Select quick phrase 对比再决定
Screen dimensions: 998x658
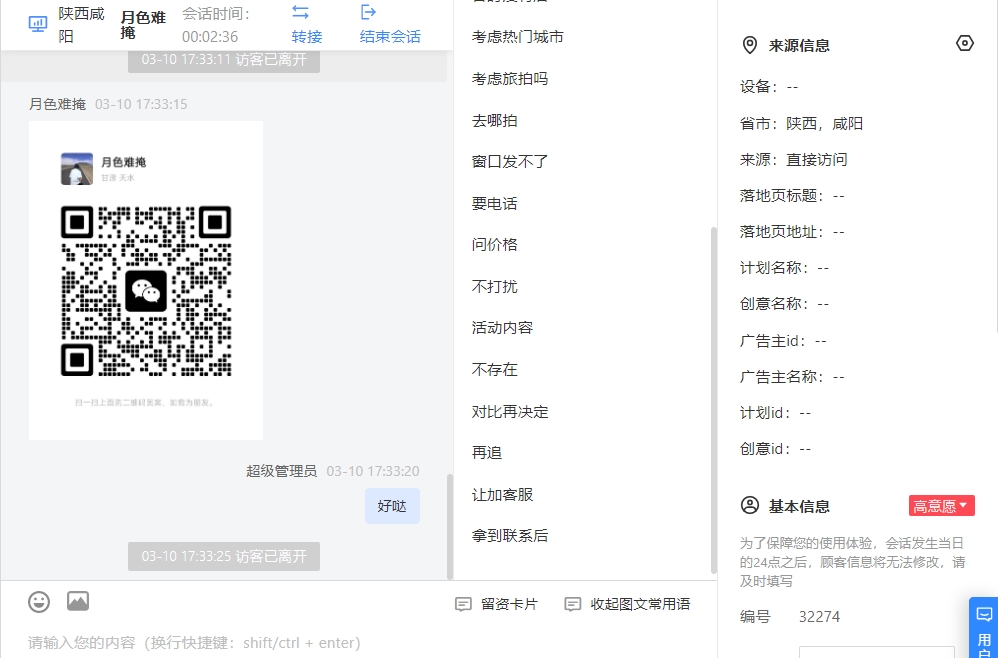(x=510, y=412)
